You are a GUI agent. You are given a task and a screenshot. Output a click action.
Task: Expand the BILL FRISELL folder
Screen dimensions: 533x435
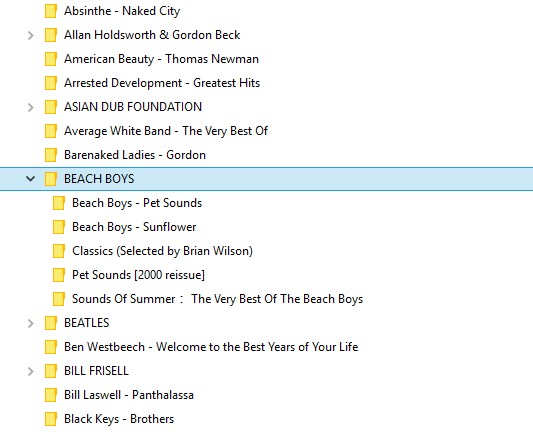tap(31, 371)
